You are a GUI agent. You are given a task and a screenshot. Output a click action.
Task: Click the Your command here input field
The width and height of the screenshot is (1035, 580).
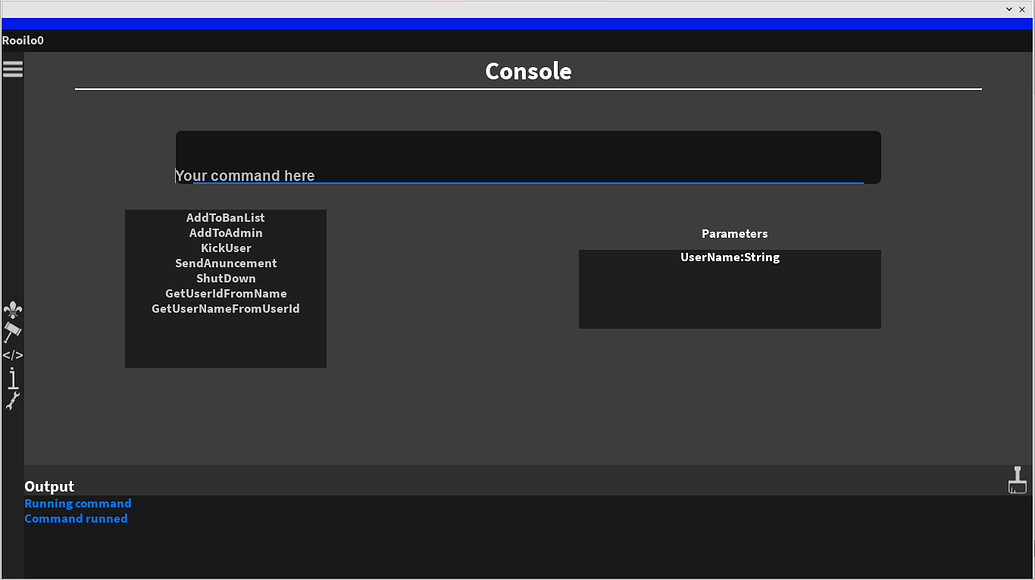pos(528,160)
